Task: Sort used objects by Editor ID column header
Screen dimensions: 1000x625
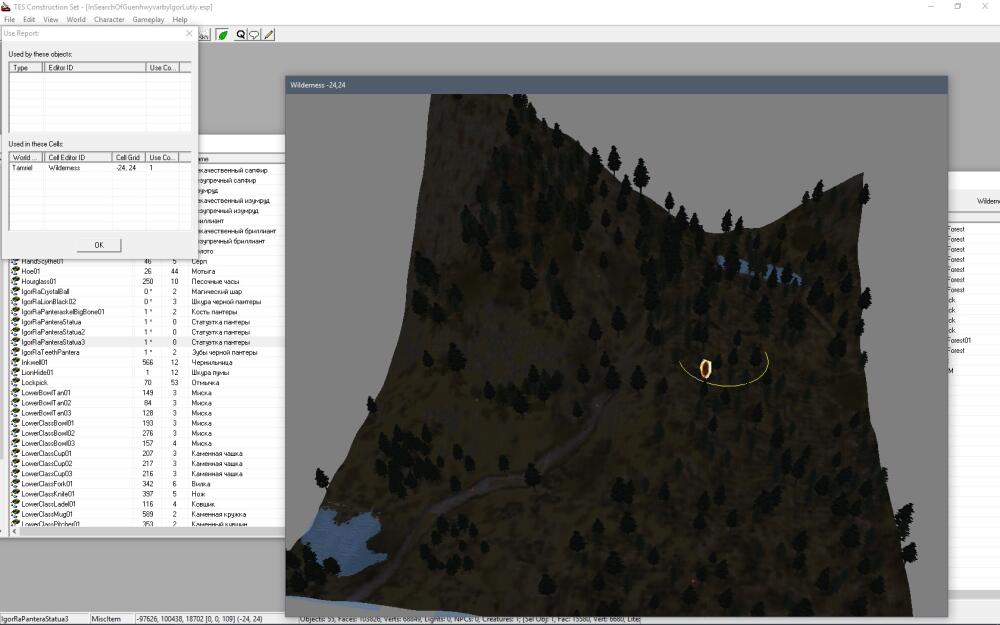Action: click(94, 67)
